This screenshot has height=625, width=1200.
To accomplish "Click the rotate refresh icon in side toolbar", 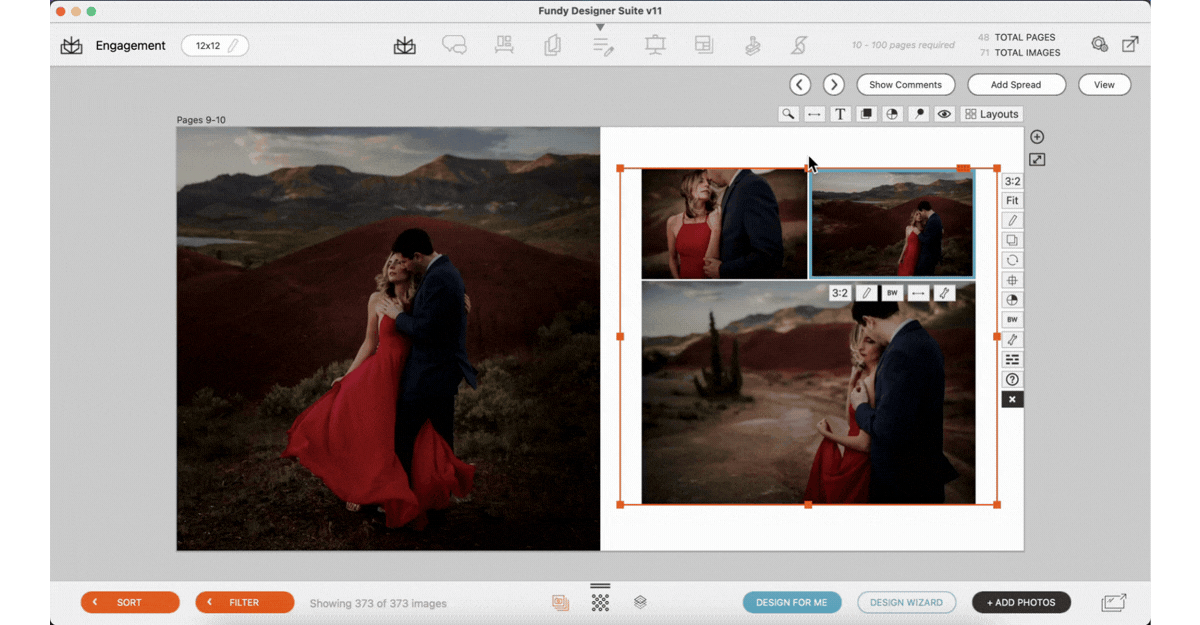I will coord(1012,260).
